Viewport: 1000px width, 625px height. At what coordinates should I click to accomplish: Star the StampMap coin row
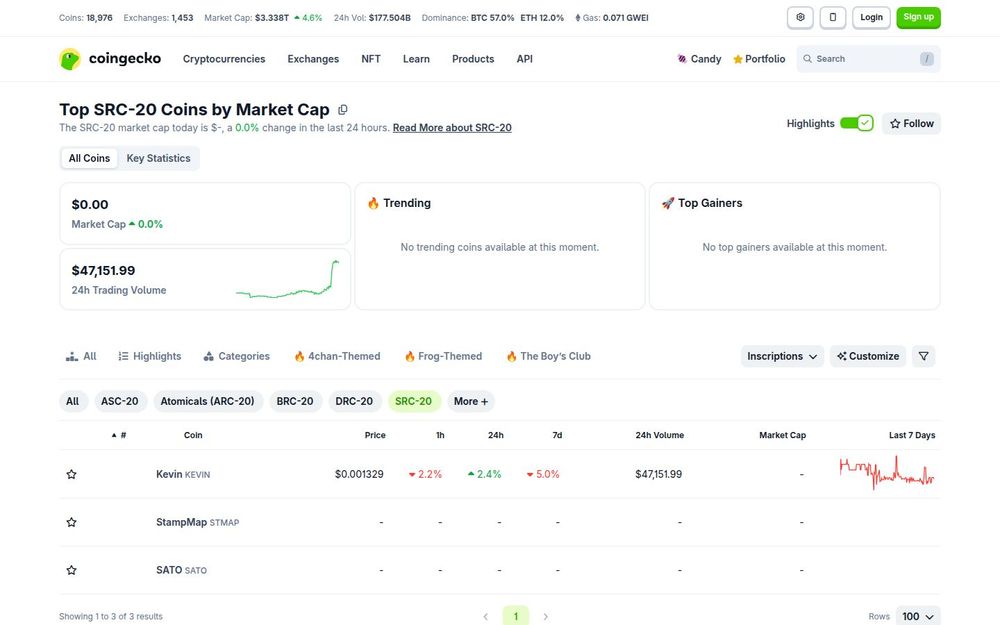pos(71,522)
